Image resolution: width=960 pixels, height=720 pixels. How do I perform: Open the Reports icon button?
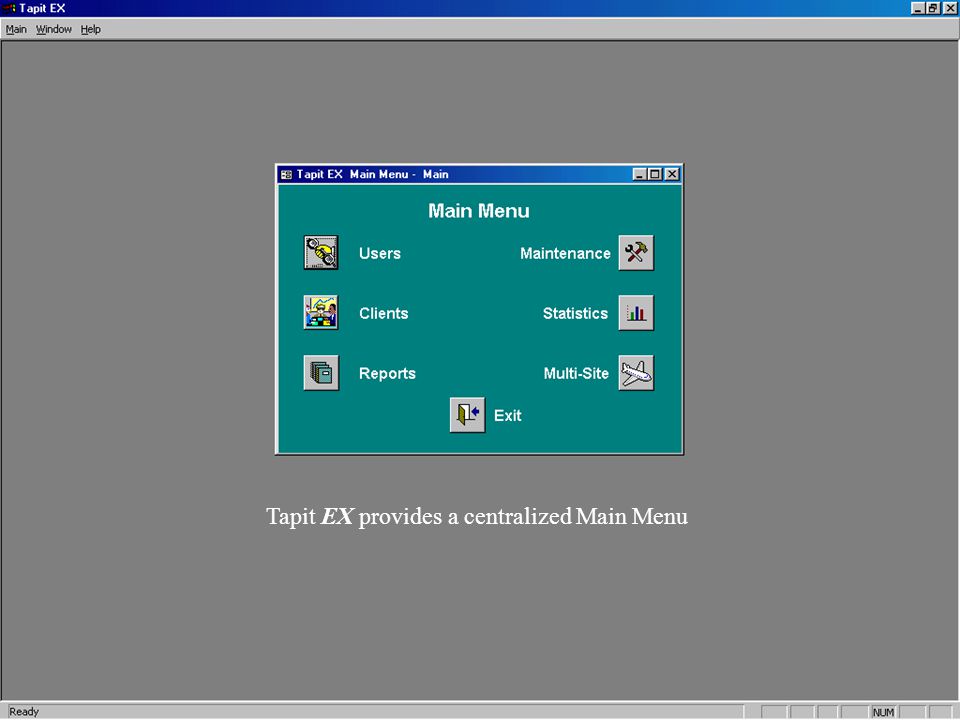[321, 372]
